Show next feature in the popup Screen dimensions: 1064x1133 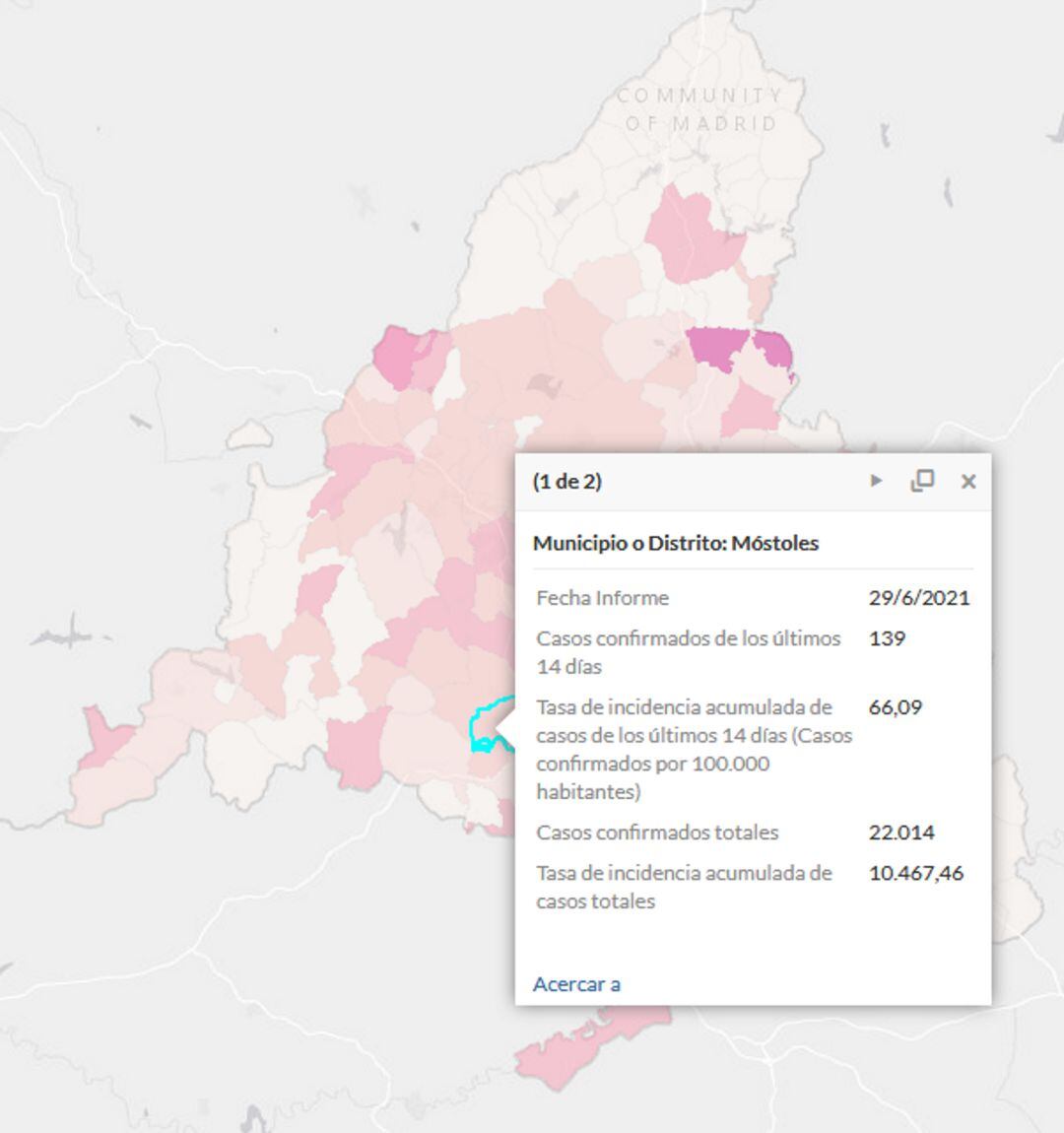(876, 481)
